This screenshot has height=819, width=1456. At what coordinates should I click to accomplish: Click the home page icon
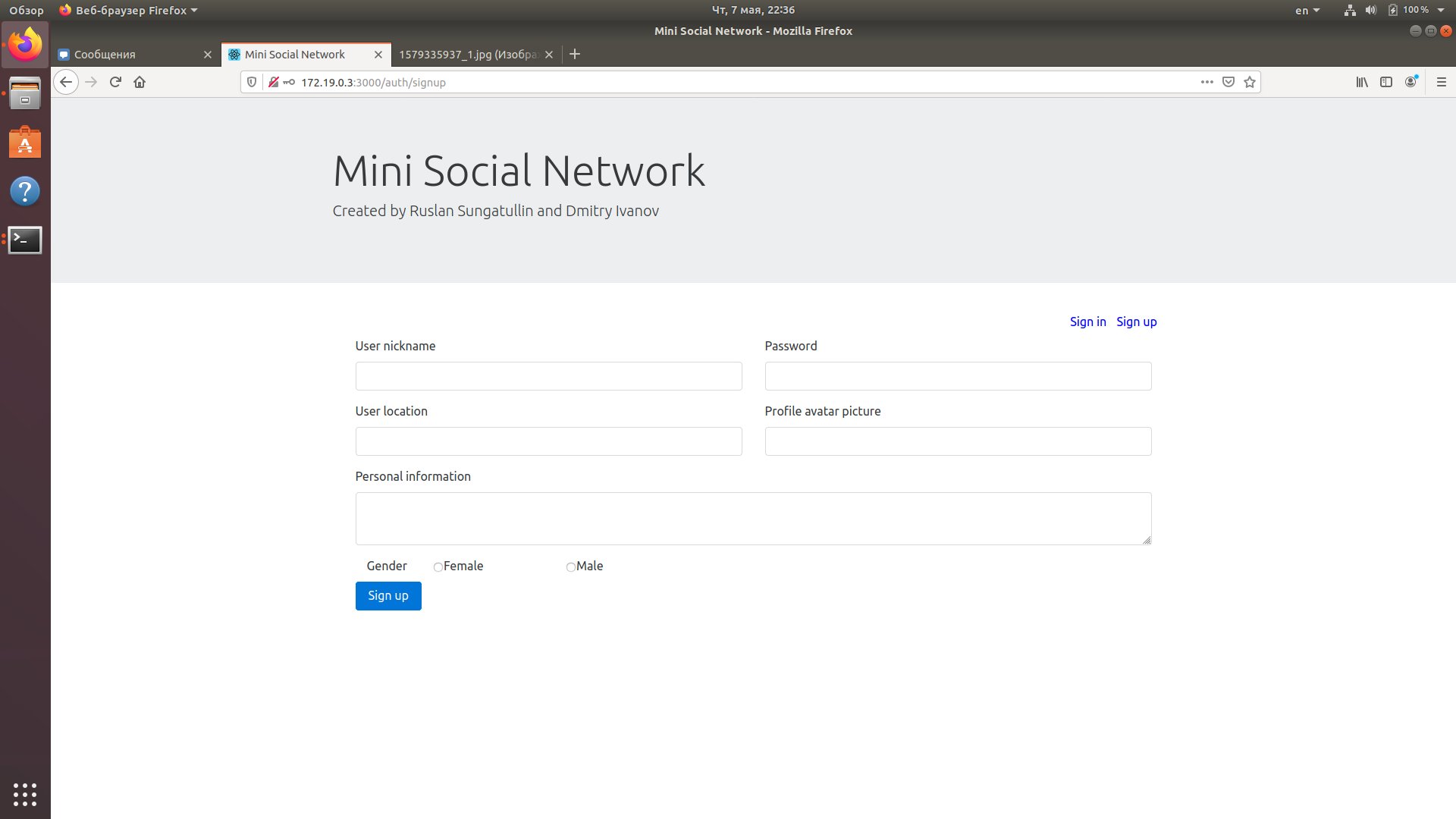[140, 82]
